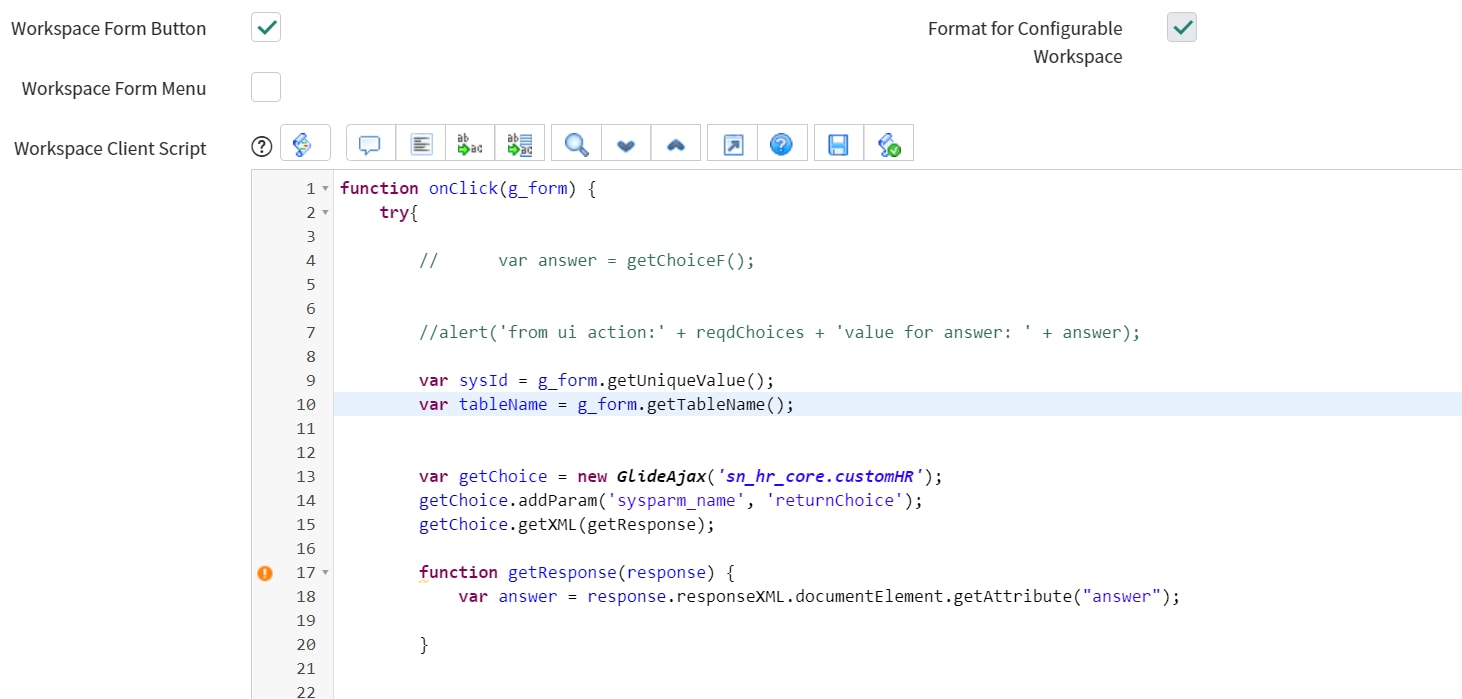Select the Format Code icon
Screen dimensions: 1462x699
(x=420, y=142)
